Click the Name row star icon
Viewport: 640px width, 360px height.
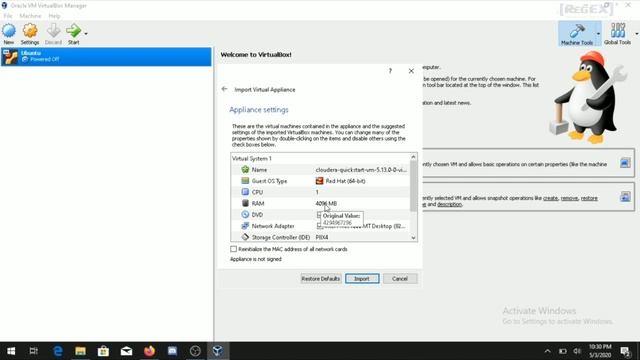245,169
